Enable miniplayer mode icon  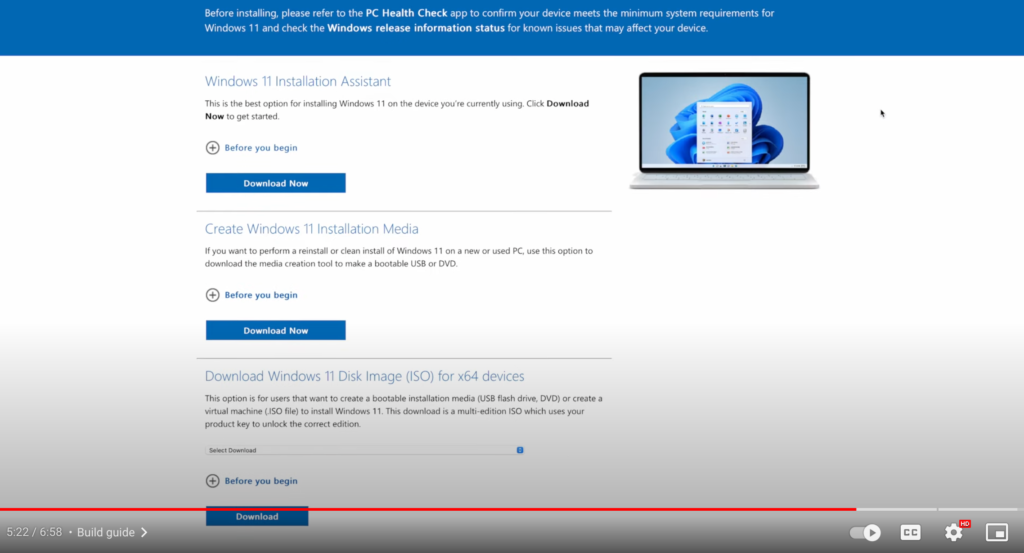tap(997, 532)
